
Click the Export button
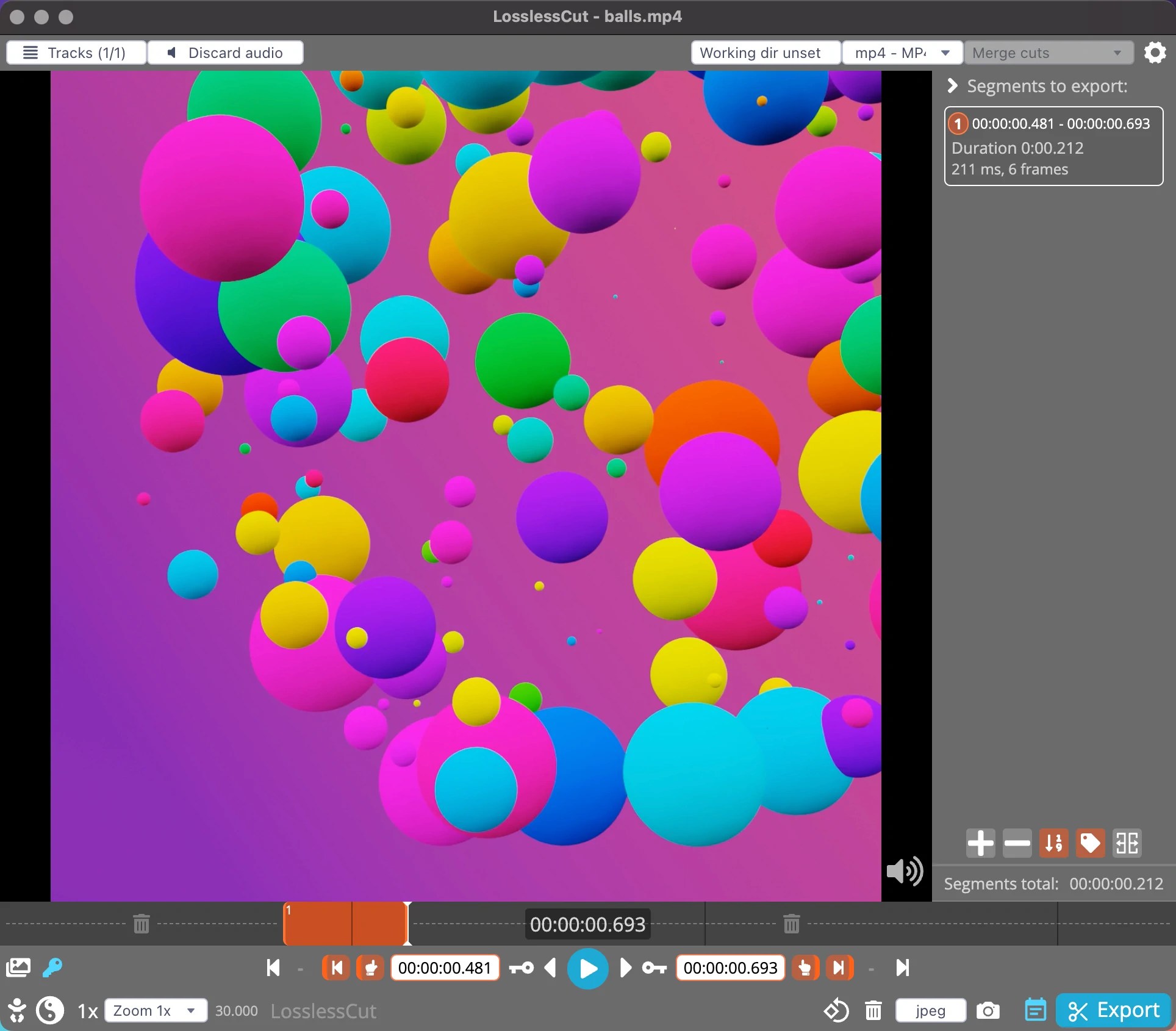point(1113,1011)
